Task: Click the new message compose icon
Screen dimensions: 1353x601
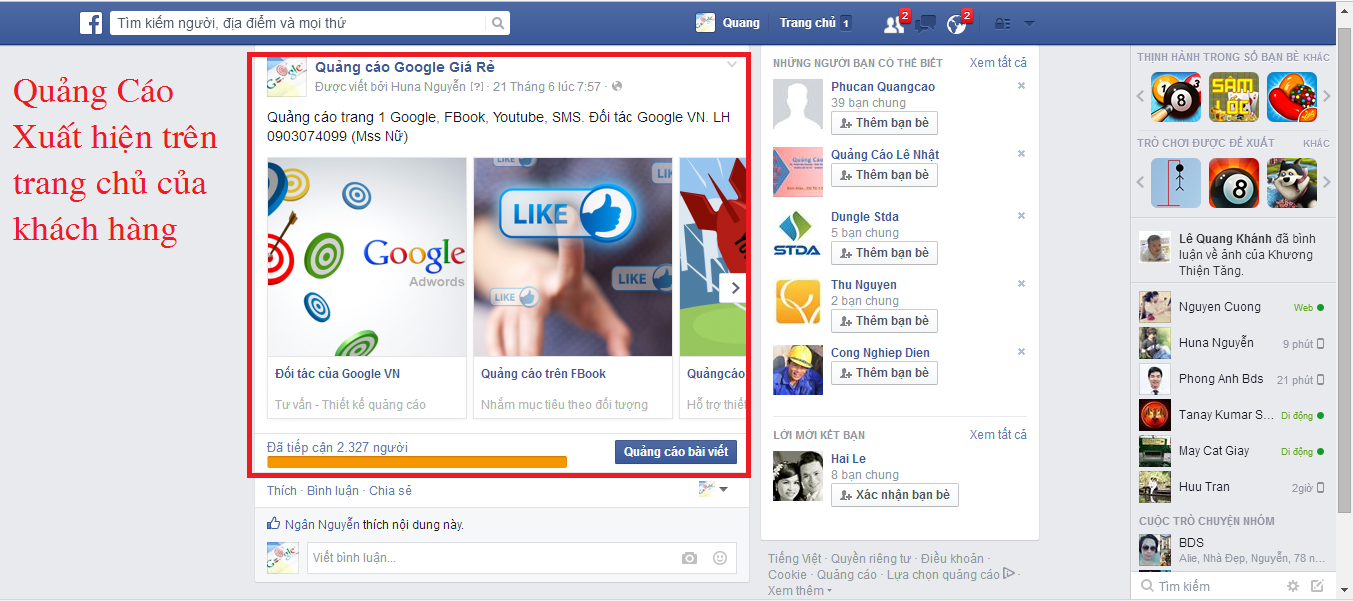Action: 1318,586
